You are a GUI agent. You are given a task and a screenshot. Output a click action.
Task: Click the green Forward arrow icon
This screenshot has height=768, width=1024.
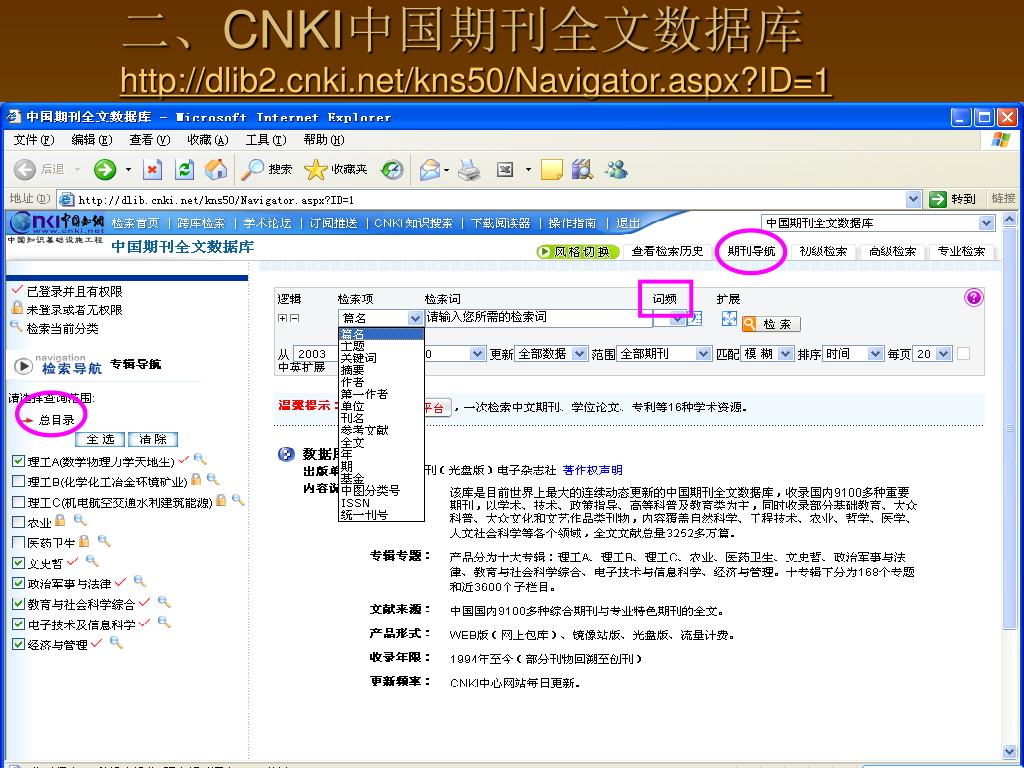tap(104, 170)
